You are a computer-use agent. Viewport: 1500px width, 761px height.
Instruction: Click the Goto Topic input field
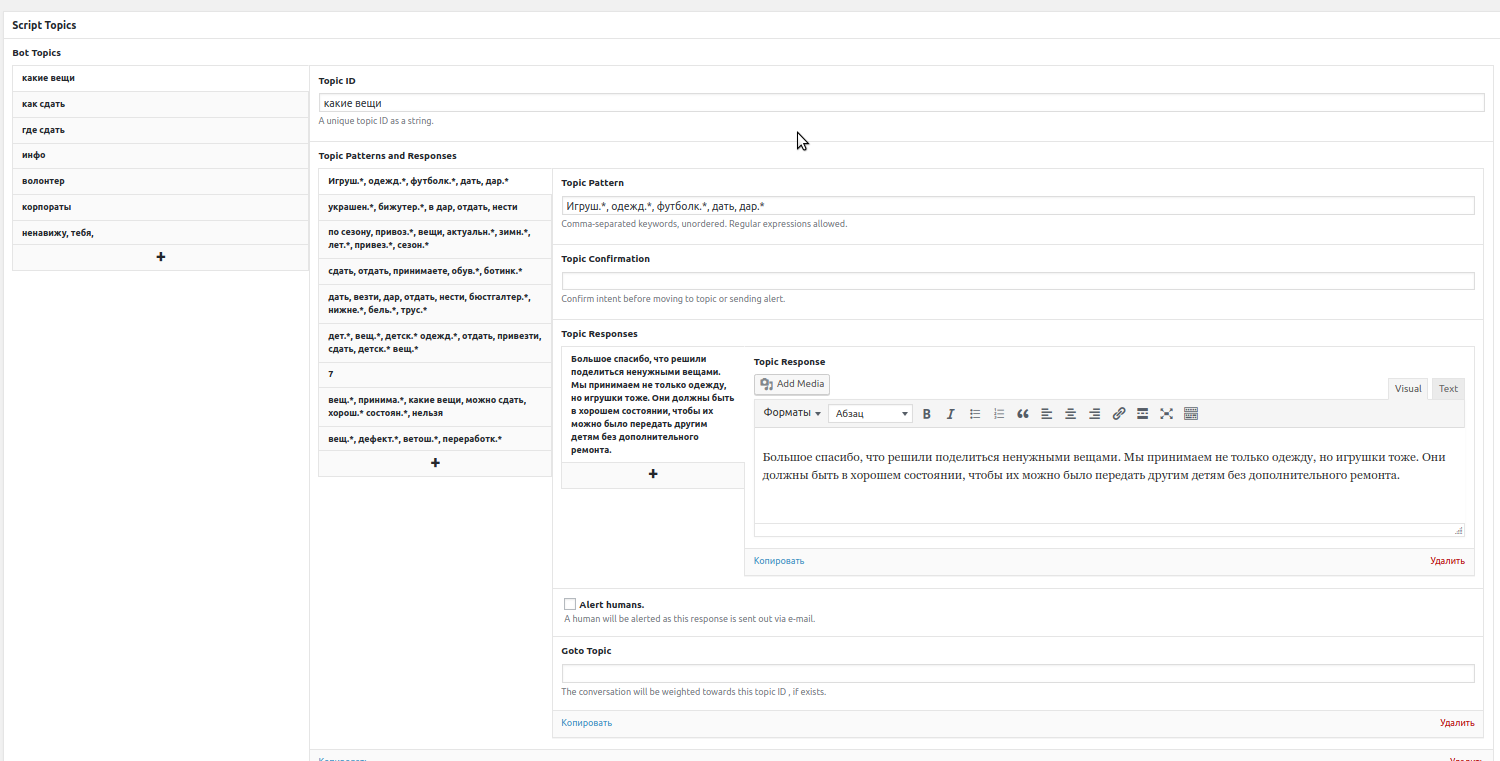coord(1018,673)
